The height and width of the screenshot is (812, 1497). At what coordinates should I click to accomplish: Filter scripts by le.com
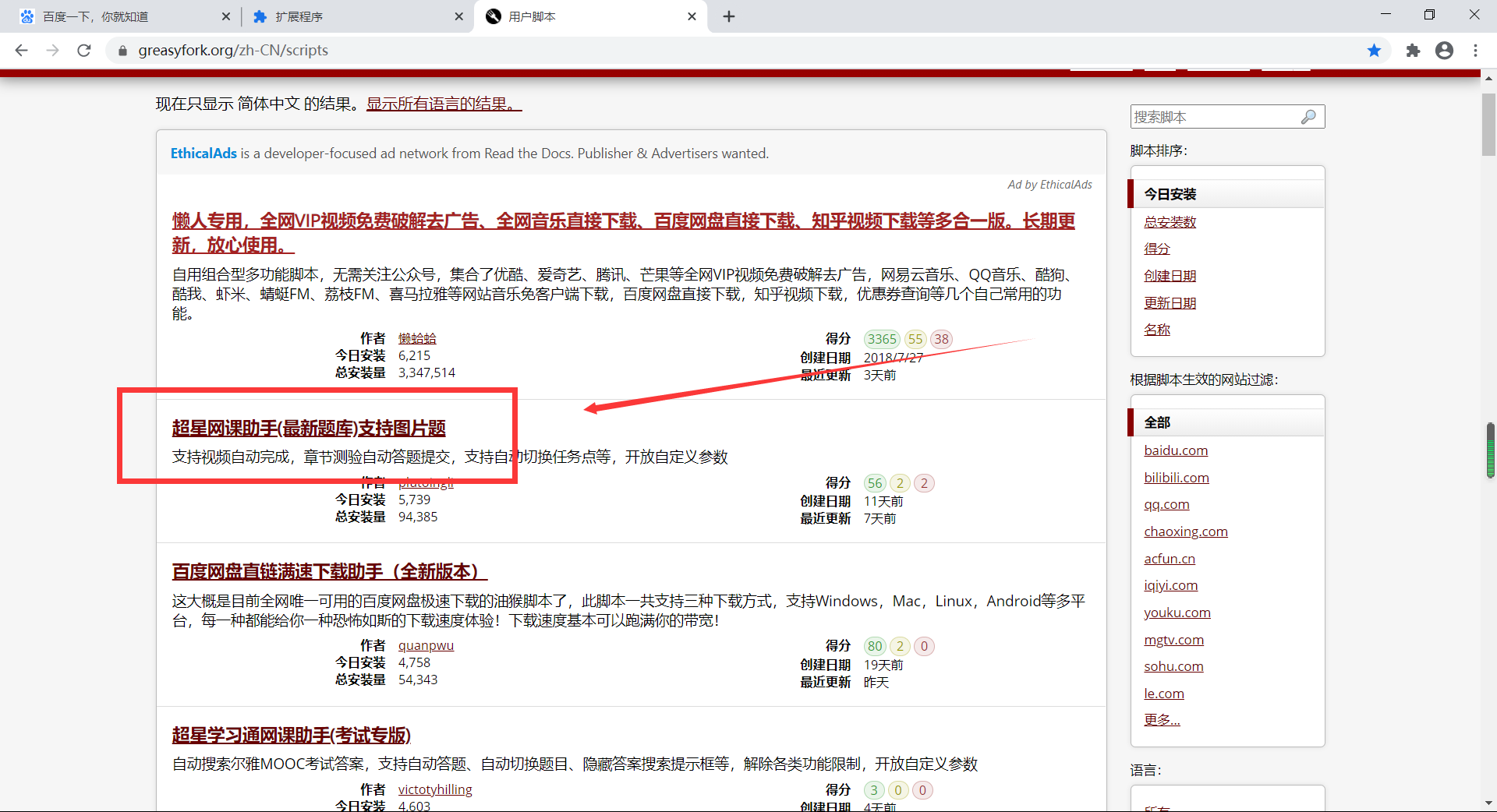(1164, 694)
